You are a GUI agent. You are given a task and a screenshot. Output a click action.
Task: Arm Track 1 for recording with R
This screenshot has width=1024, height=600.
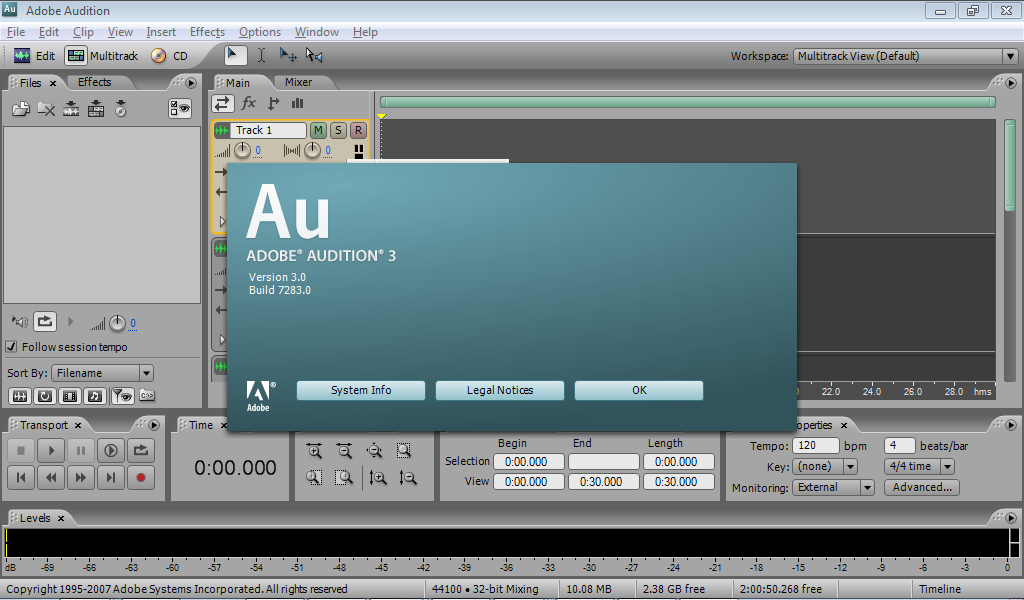click(358, 130)
